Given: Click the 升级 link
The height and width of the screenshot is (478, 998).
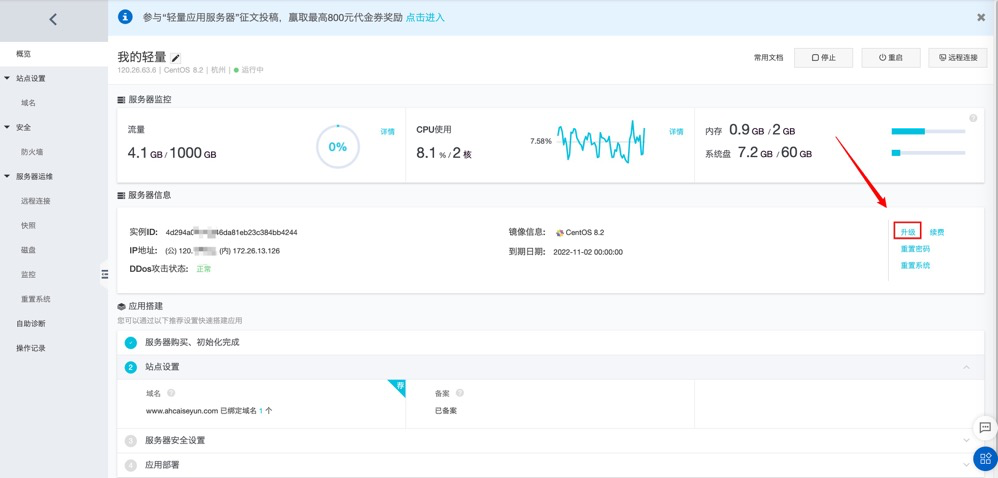Looking at the screenshot, I should point(908,232).
